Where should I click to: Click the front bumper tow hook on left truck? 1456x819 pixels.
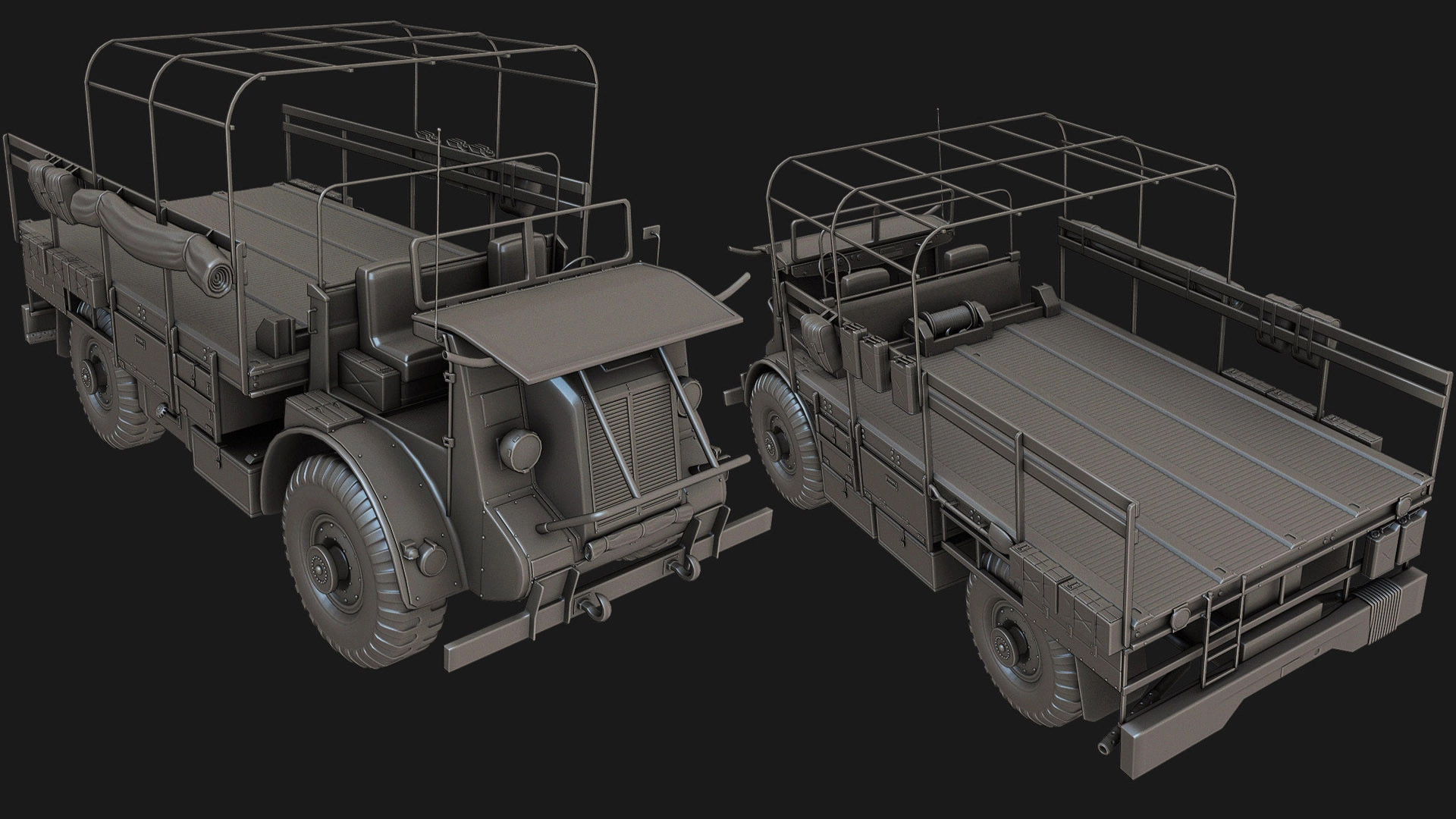[x=594, y=609]
